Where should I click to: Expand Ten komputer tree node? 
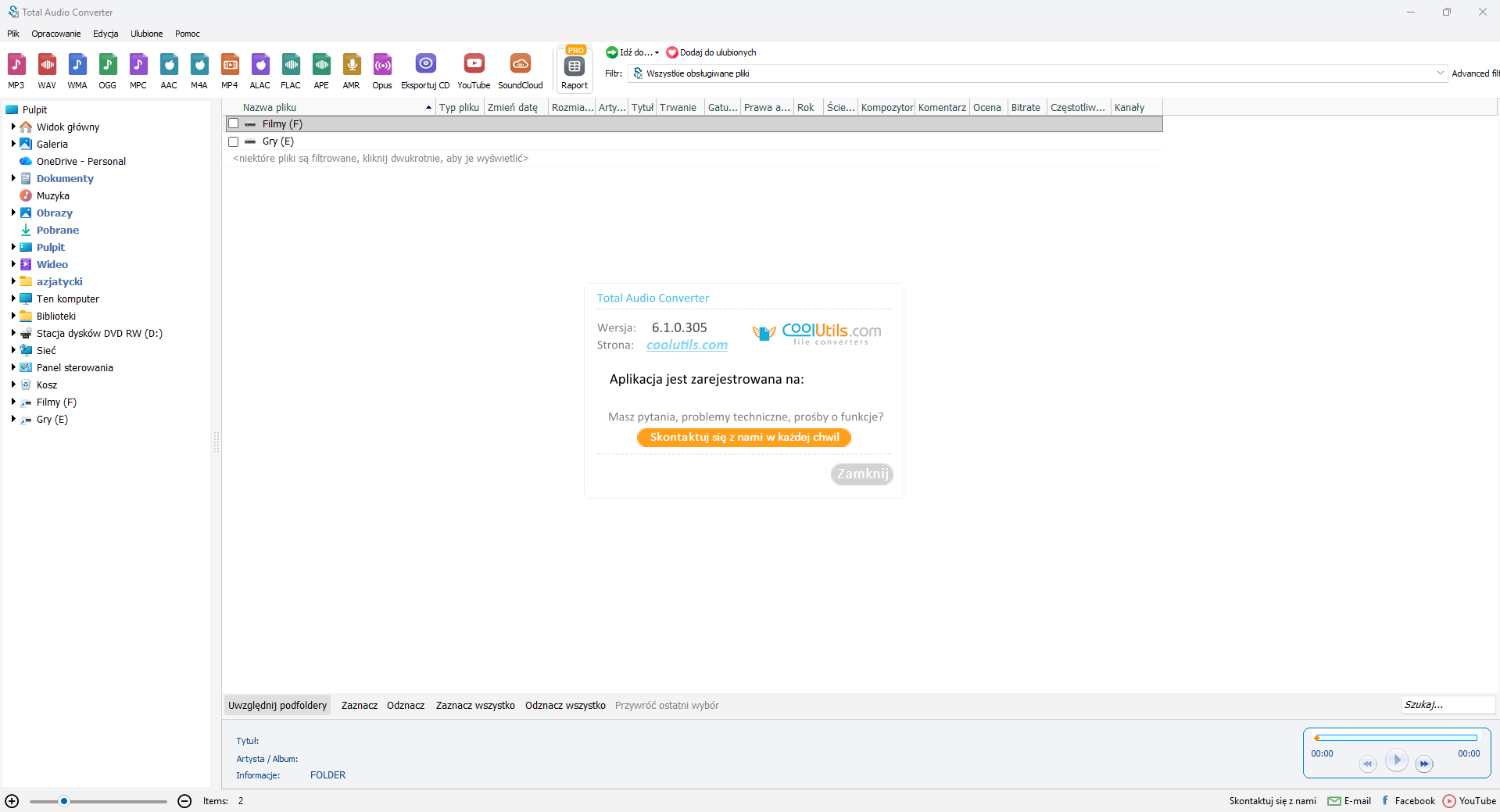[x=13, y=299]
